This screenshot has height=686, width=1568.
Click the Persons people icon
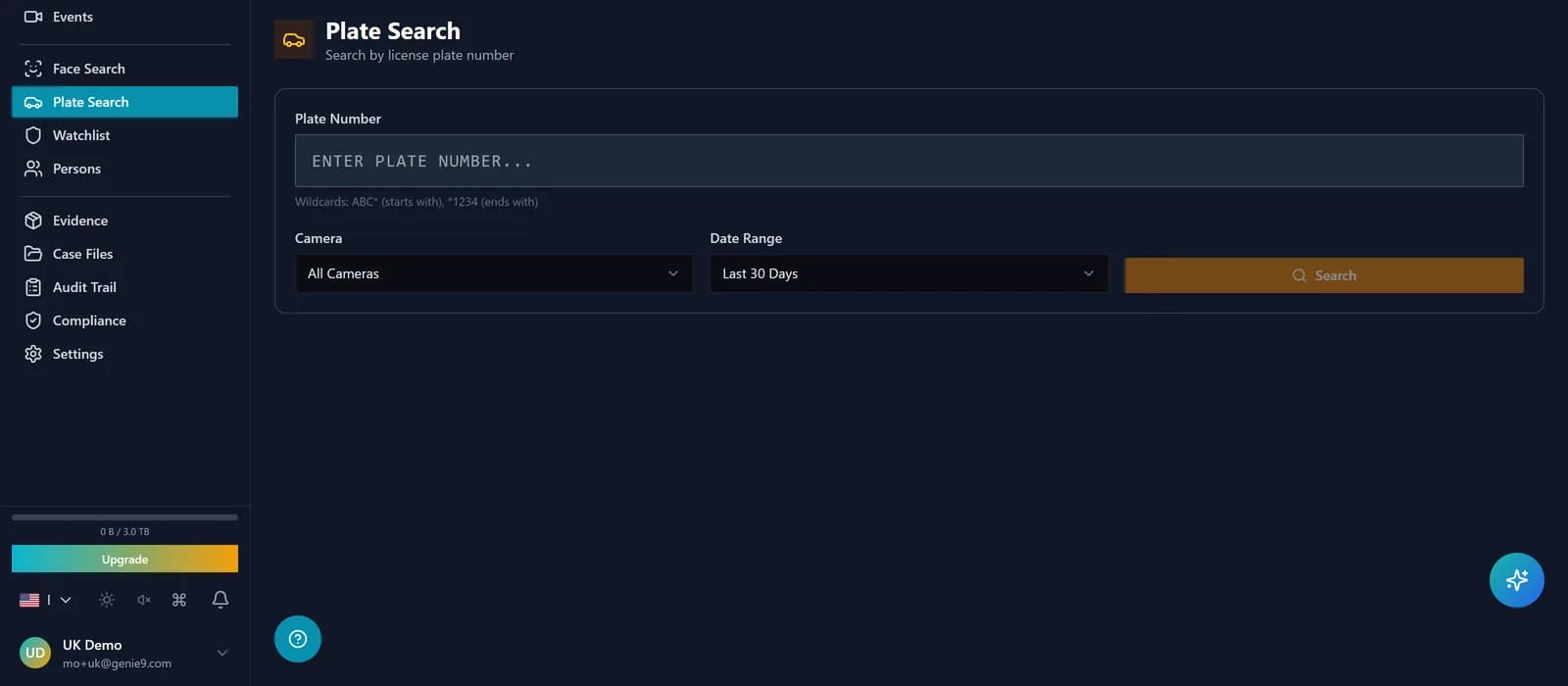coord(33,169)
